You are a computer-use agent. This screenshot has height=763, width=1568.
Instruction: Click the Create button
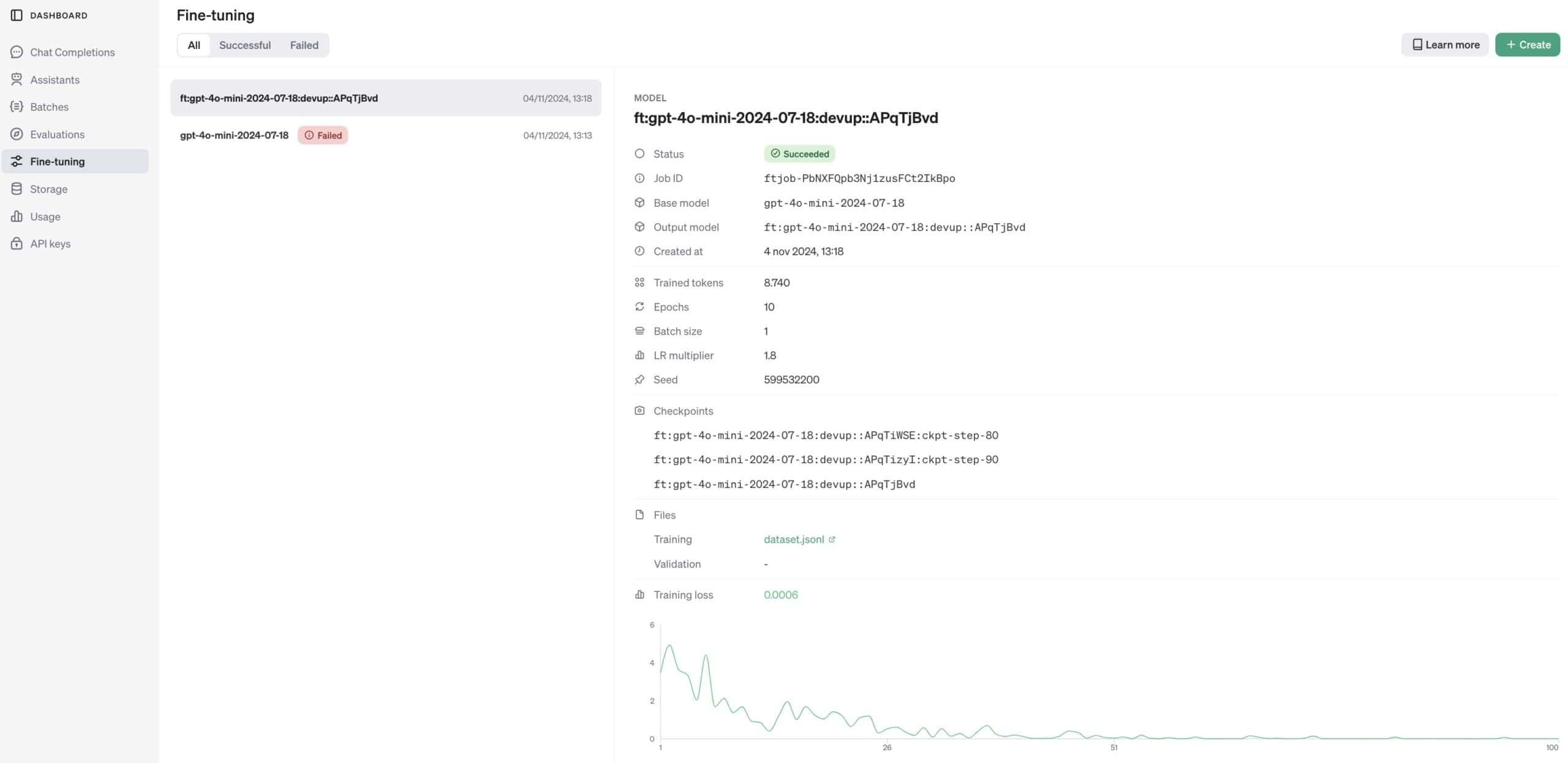point(1527,44)
